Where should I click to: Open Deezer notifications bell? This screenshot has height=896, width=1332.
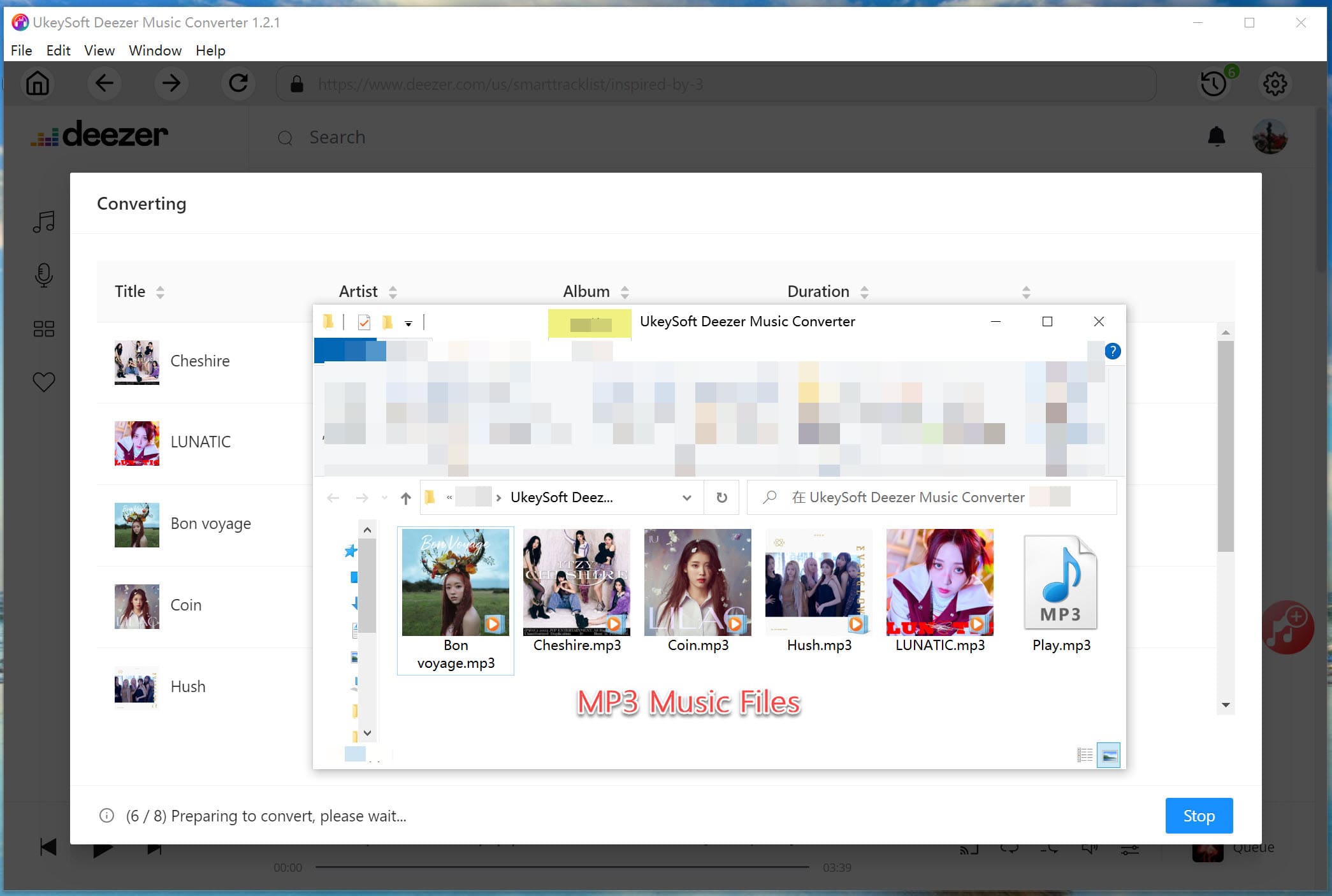tap(1217, 136)
